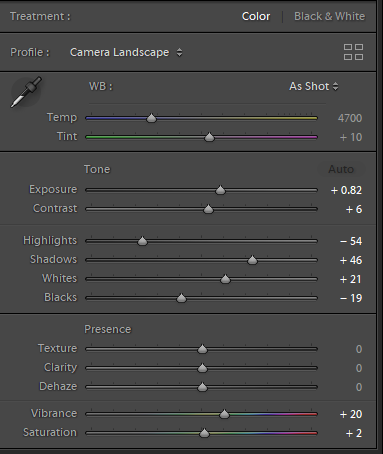Open the As Shot white balance dropdown

click(314, 86)
